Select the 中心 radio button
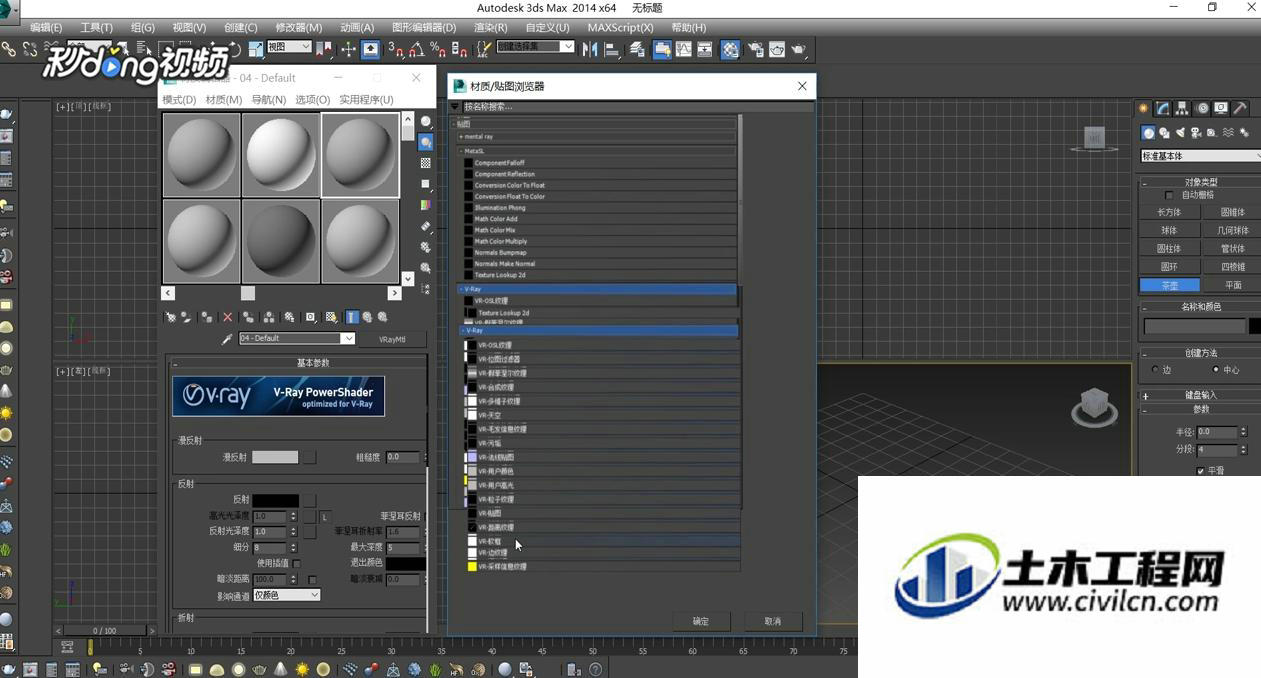Screen dimensions: 1261x678 coord(1216,369)
